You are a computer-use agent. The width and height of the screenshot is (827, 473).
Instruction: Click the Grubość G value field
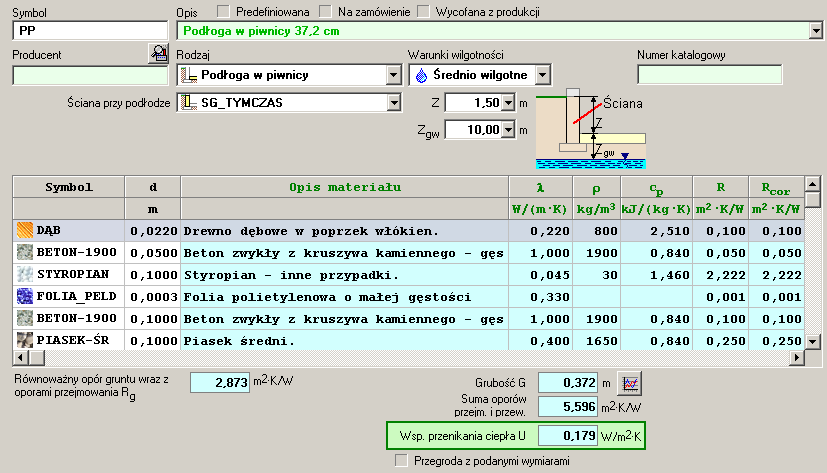[568, 383]
